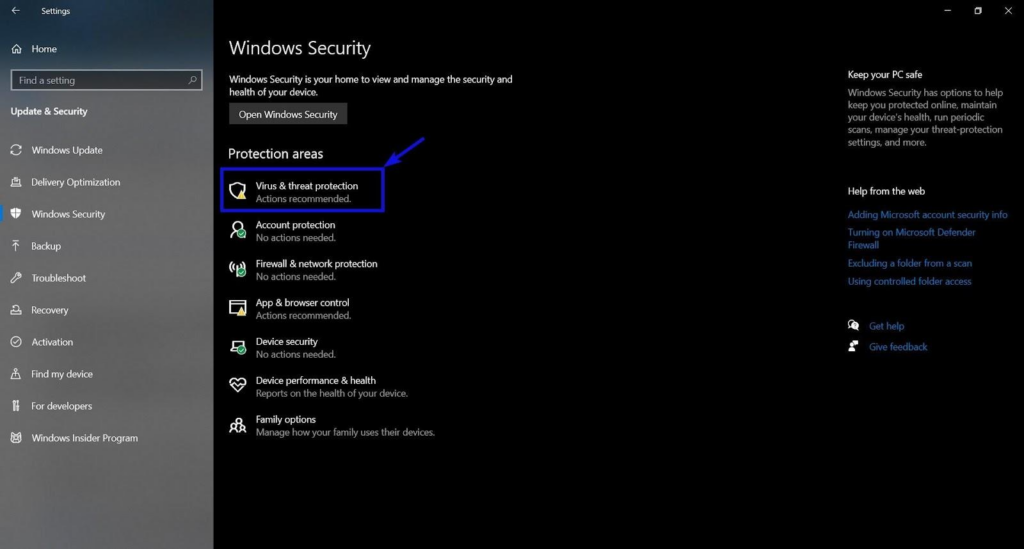The height and width of the screenshot is (549, 1024).
Task: Open Windows Update in the sidebar
Action: point(66,150)
